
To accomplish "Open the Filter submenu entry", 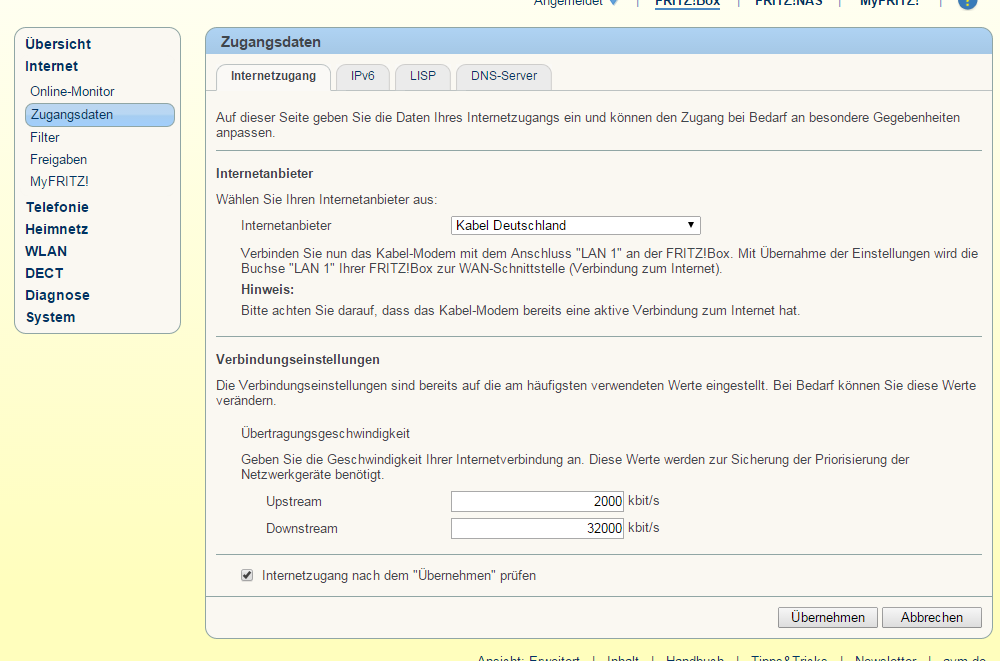I will tap(45, 137).
